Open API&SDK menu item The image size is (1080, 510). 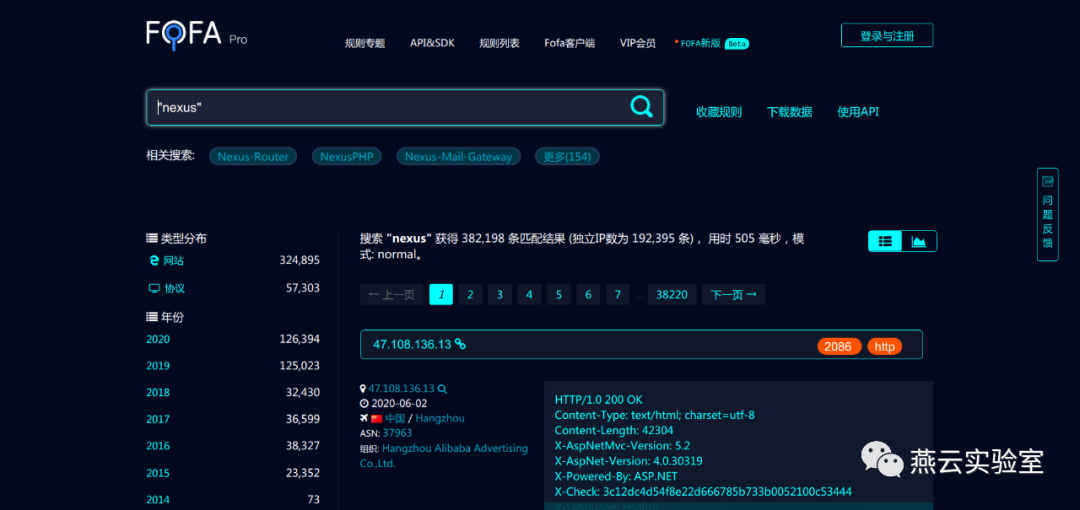(x=432, y=43)
